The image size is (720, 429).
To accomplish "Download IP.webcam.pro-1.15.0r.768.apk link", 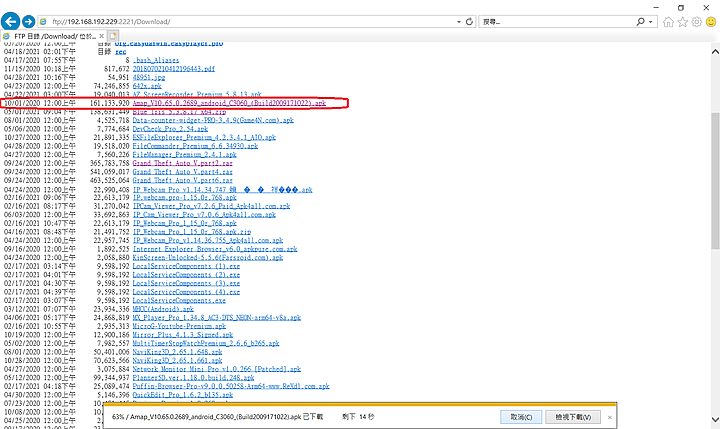I will click(185, 198).
